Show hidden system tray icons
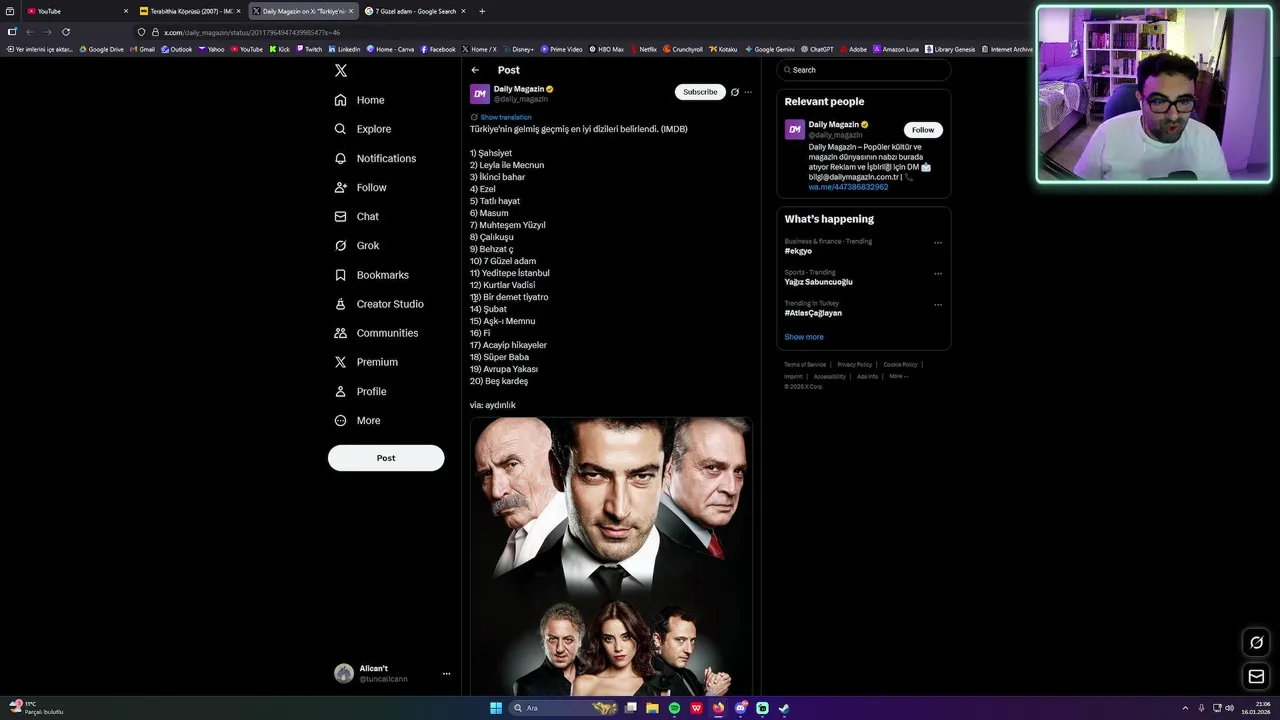This screenshot has height=720, width=1280. pyautogui.click(x=1185, y=708)
